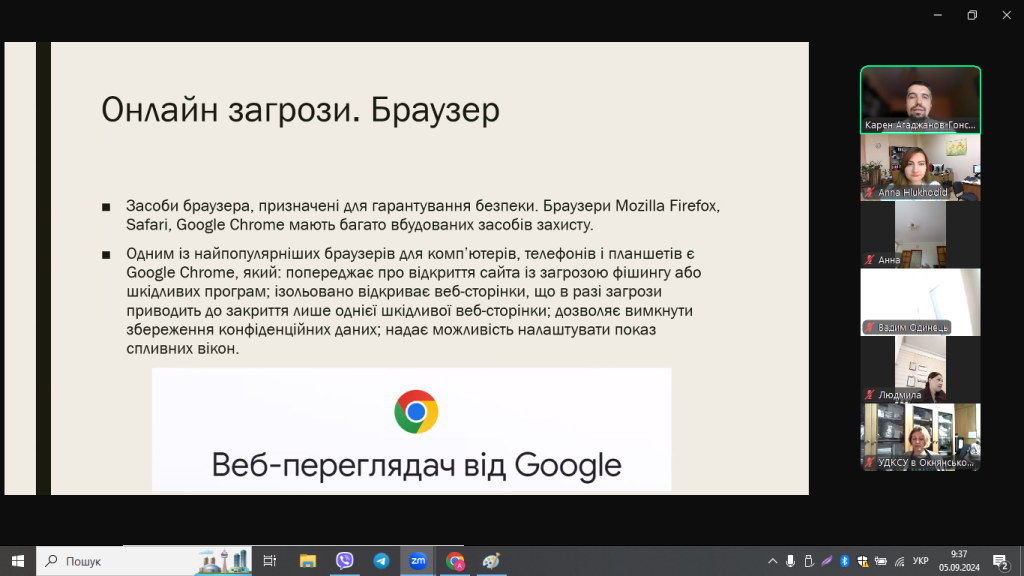Select Людмила's video tile
Screen dimensions: 1024x576
click(920, 368)
